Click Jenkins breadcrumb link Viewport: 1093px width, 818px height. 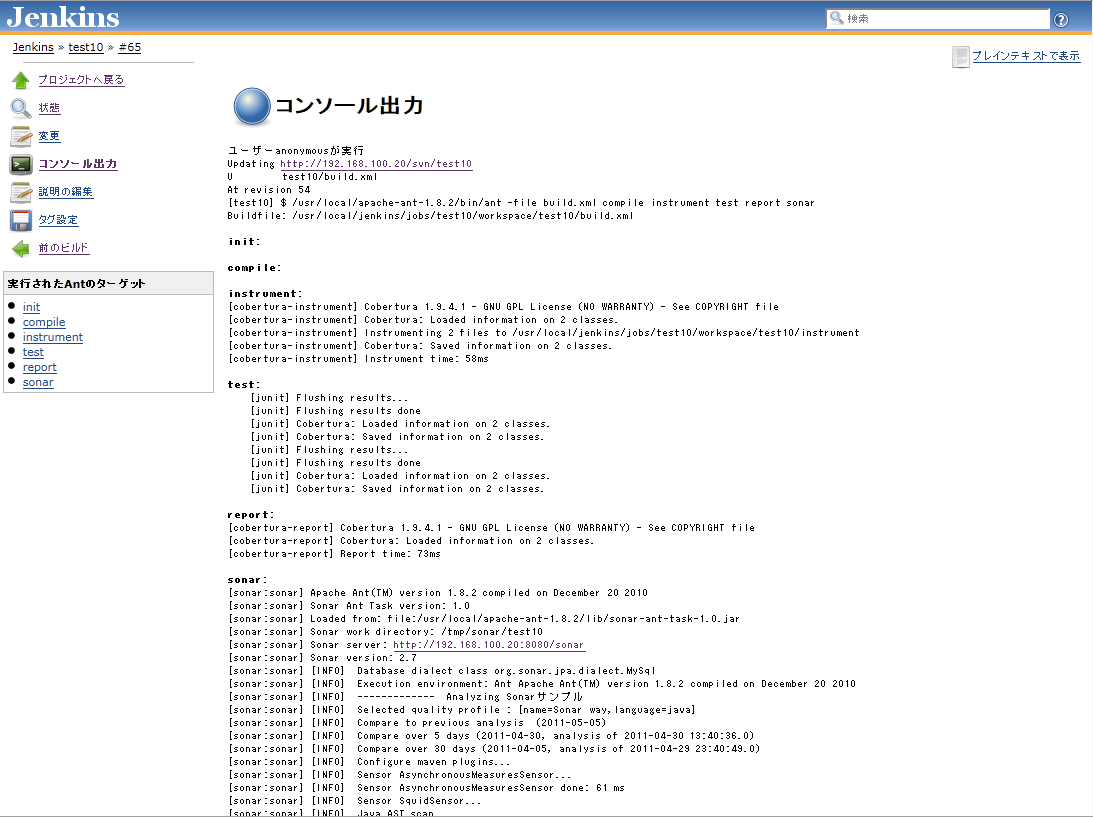pos(33,47)
